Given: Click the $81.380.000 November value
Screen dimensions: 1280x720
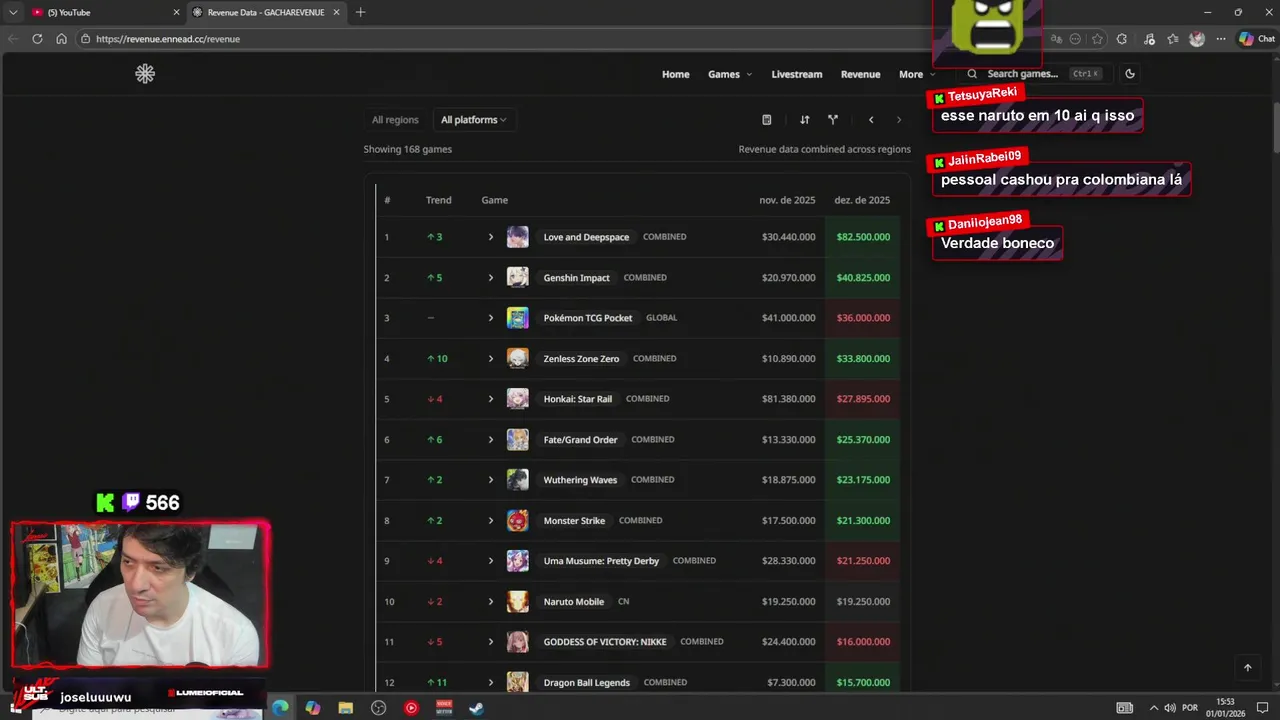Looking at the screenshot, I should [x=789, y=399].
